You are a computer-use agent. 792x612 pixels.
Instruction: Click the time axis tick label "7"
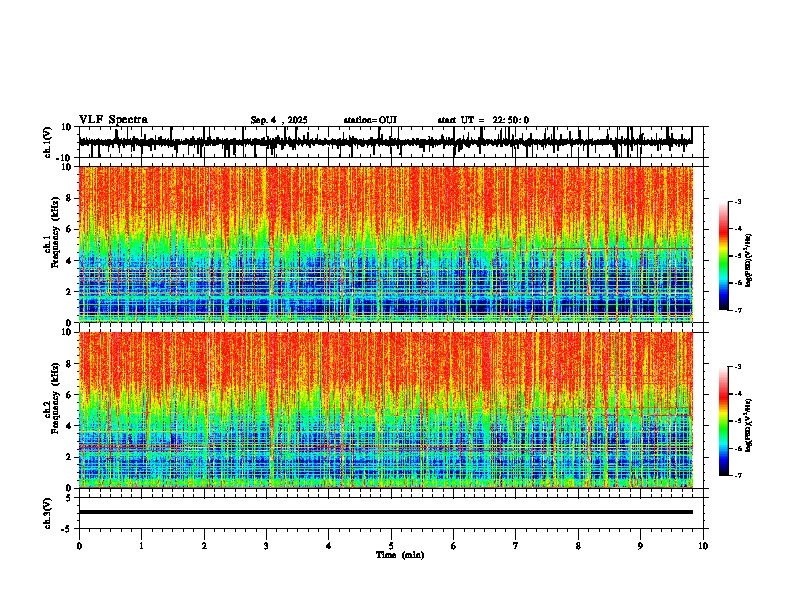516,546
